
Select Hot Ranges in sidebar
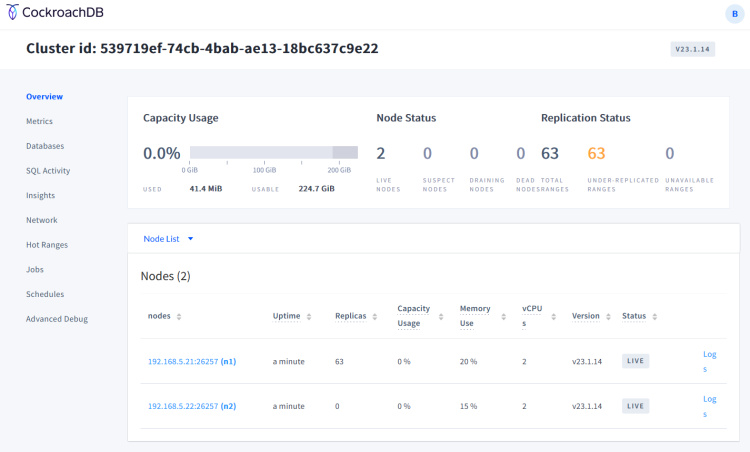[47, 245]
